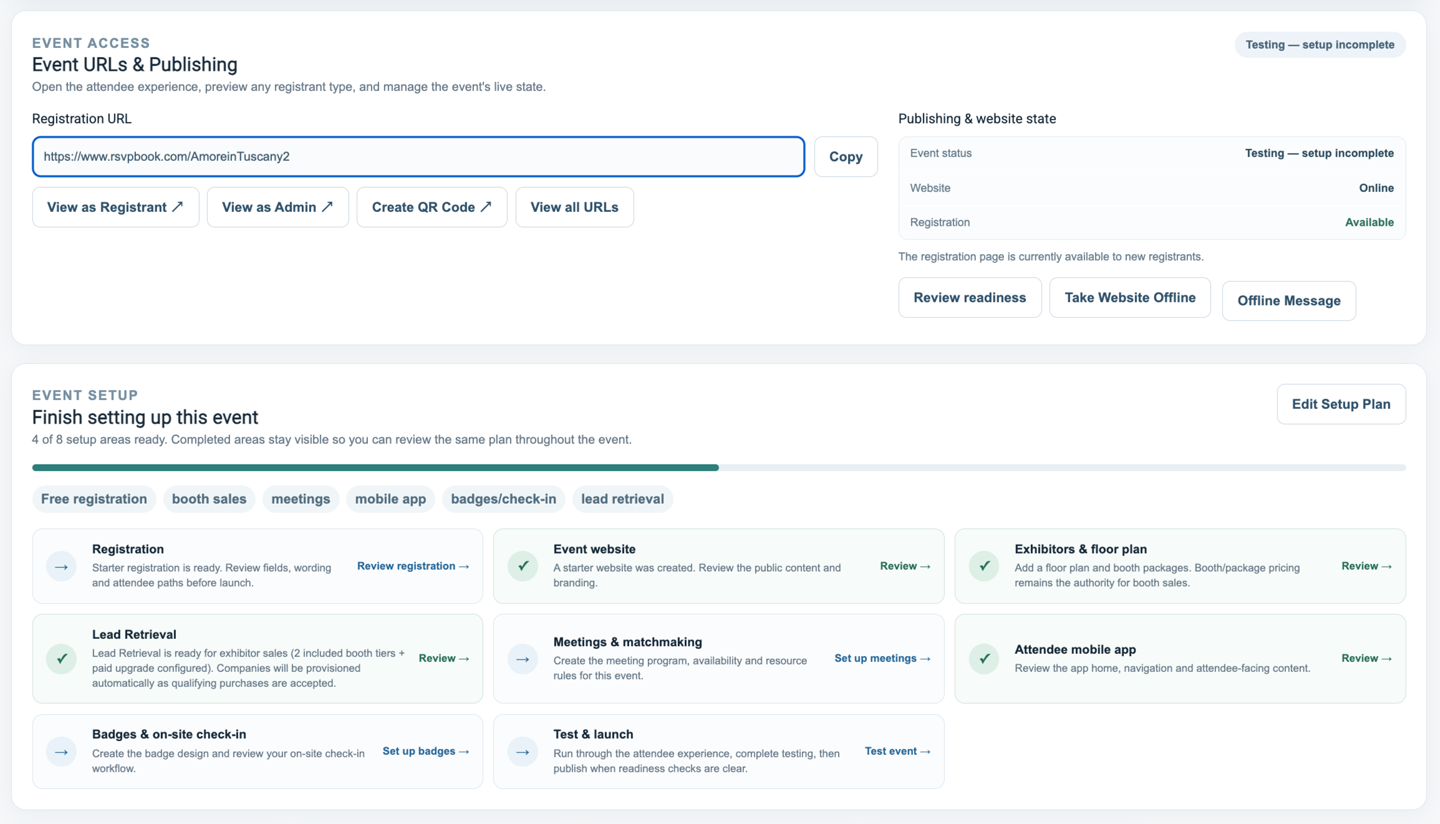Click the mobile app tag
The height and width of the screenshot is (824, 1440).
click(391, 499)
